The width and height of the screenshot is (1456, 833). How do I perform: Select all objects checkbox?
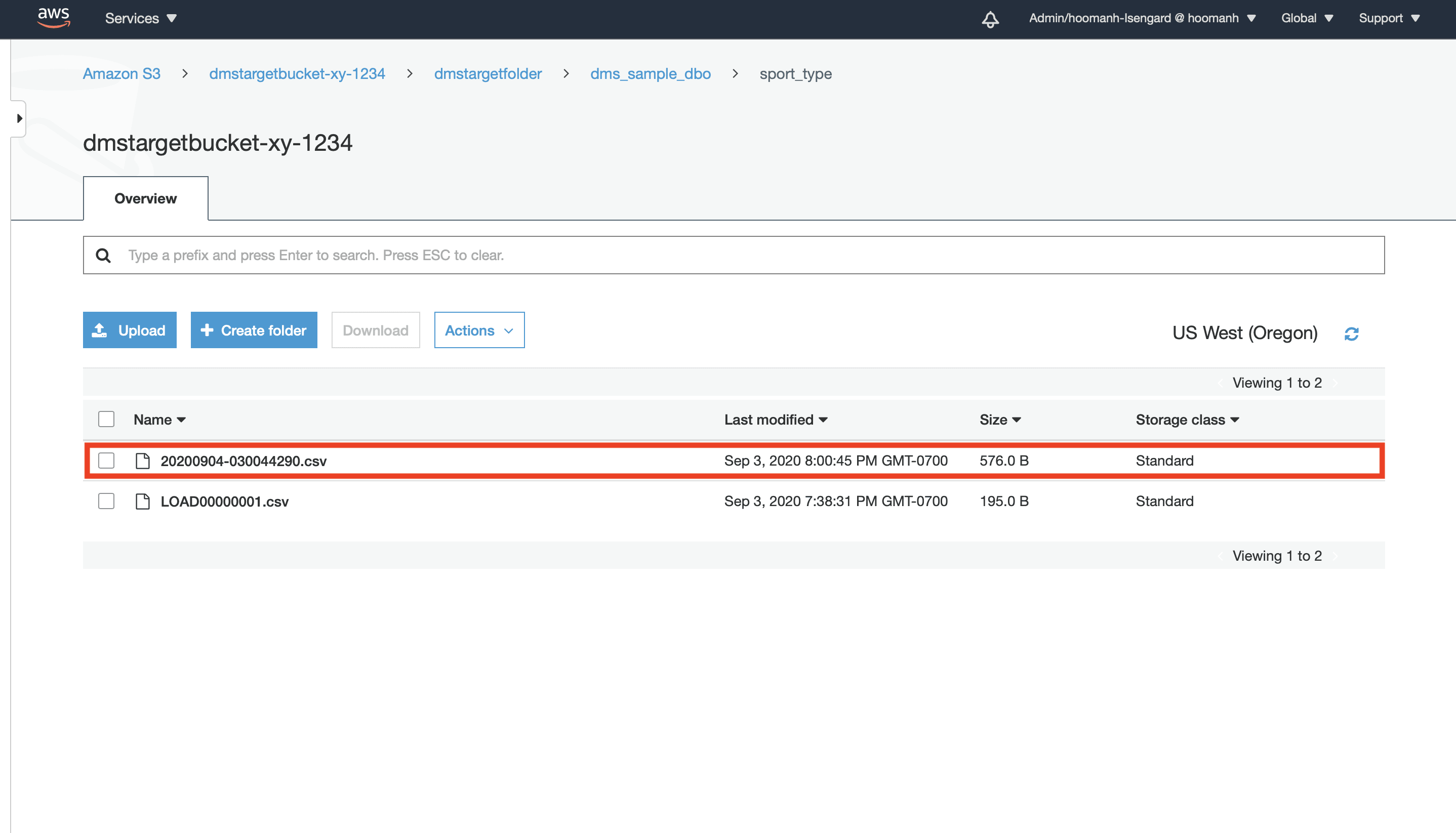coord(106,420)
